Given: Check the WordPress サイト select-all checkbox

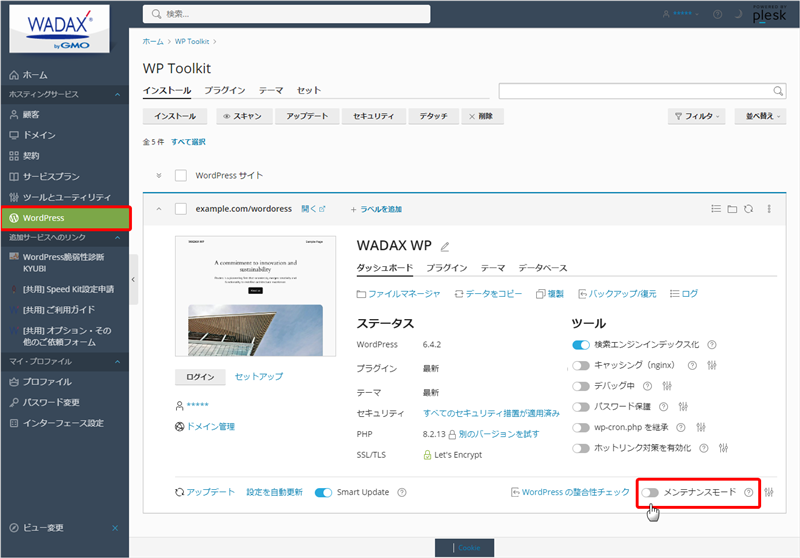Looking at the screenshot, I should [181, 175].
